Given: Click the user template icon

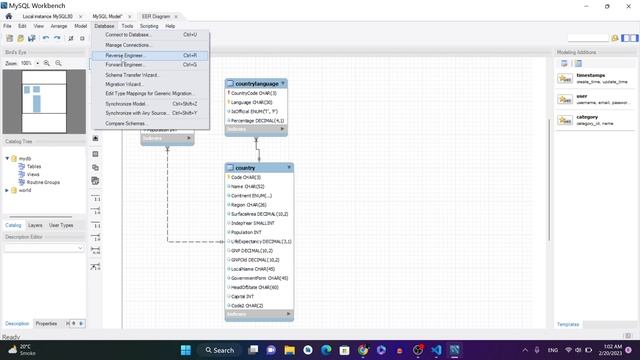Looking at the screenshot, I should 565,99.
